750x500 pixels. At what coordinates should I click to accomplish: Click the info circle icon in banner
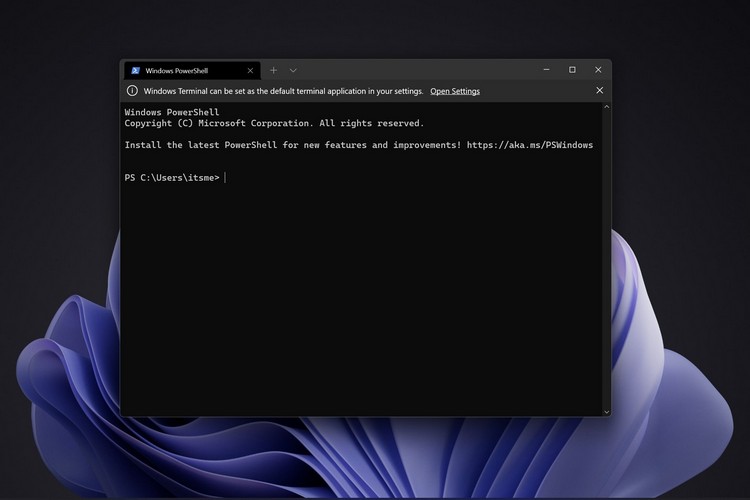pos(132,90)
